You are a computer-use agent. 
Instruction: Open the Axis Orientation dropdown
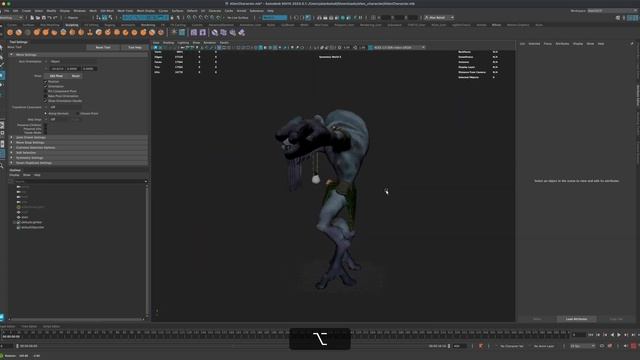pos(72,61)
